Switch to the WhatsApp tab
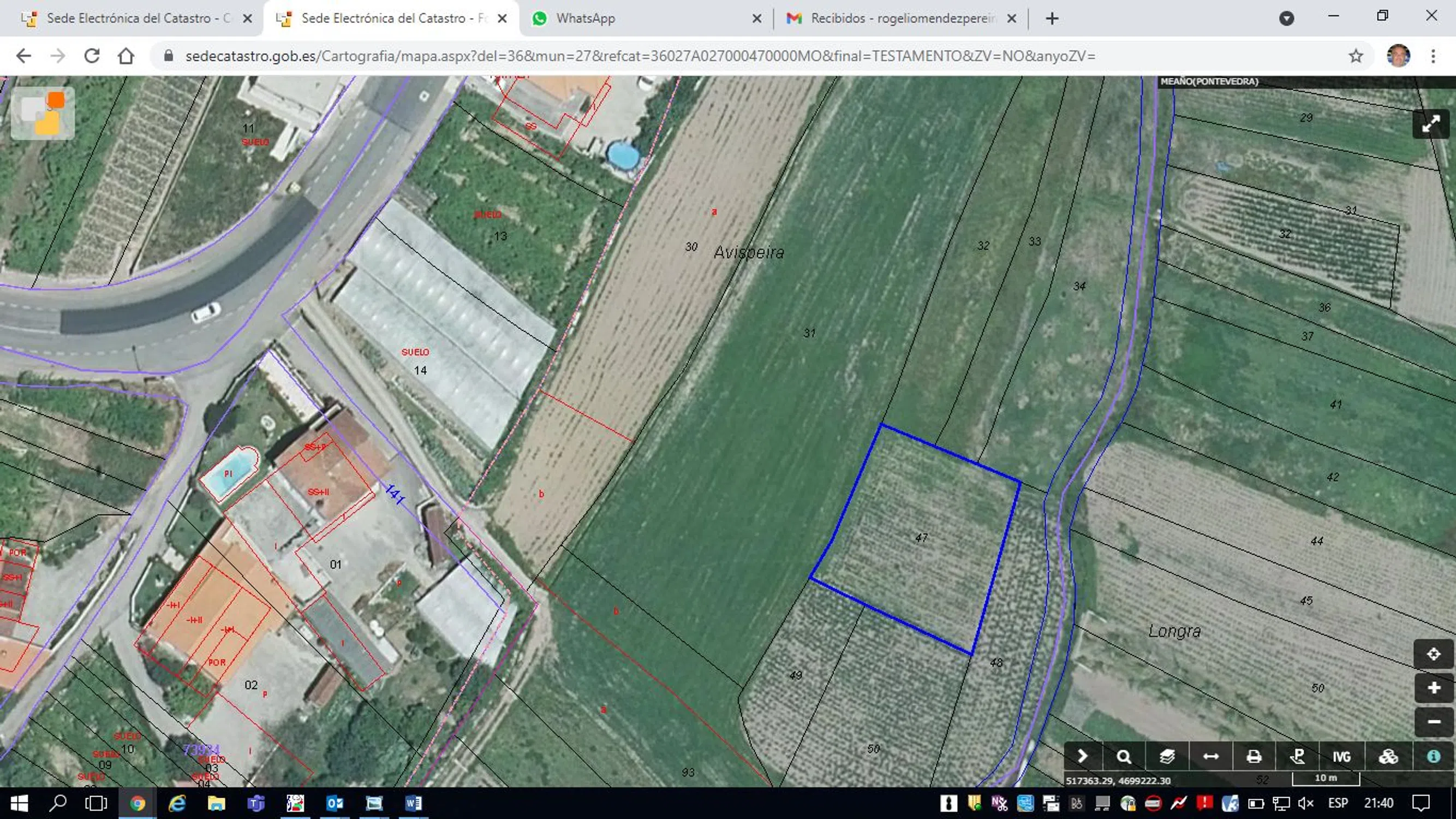 point(586,19)
